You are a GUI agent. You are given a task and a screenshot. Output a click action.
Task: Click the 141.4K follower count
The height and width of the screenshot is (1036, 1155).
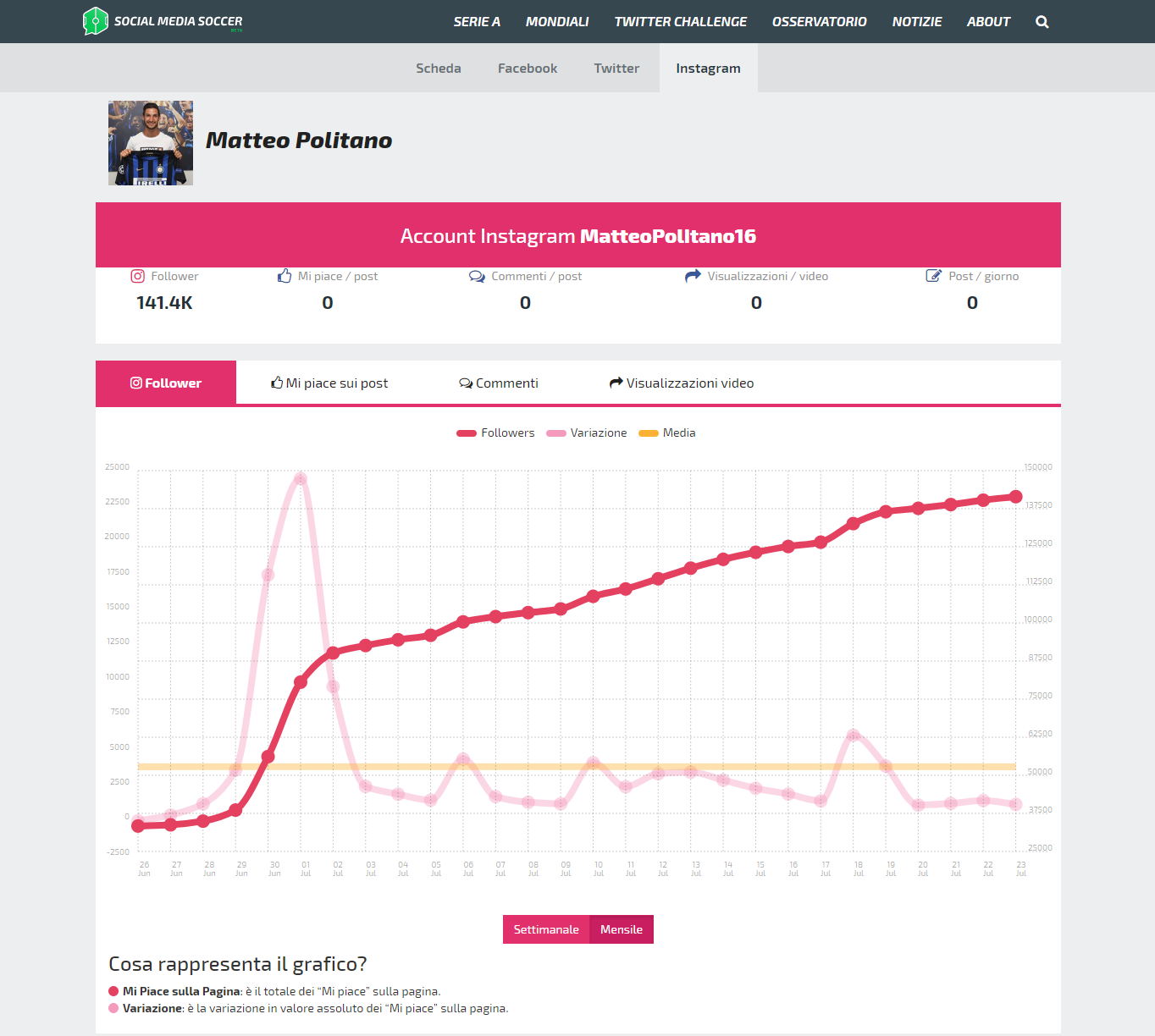(x=164, y=302)
